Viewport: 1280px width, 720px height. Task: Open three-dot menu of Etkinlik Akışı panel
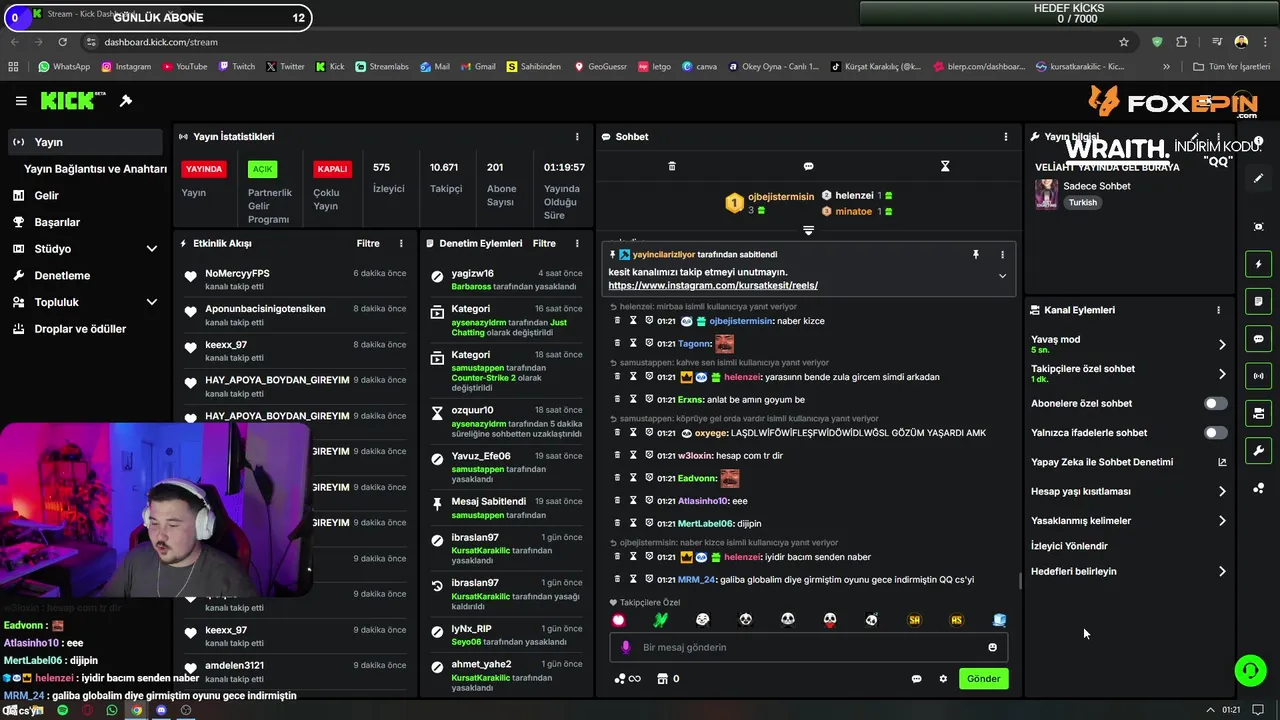pos(401,243)
